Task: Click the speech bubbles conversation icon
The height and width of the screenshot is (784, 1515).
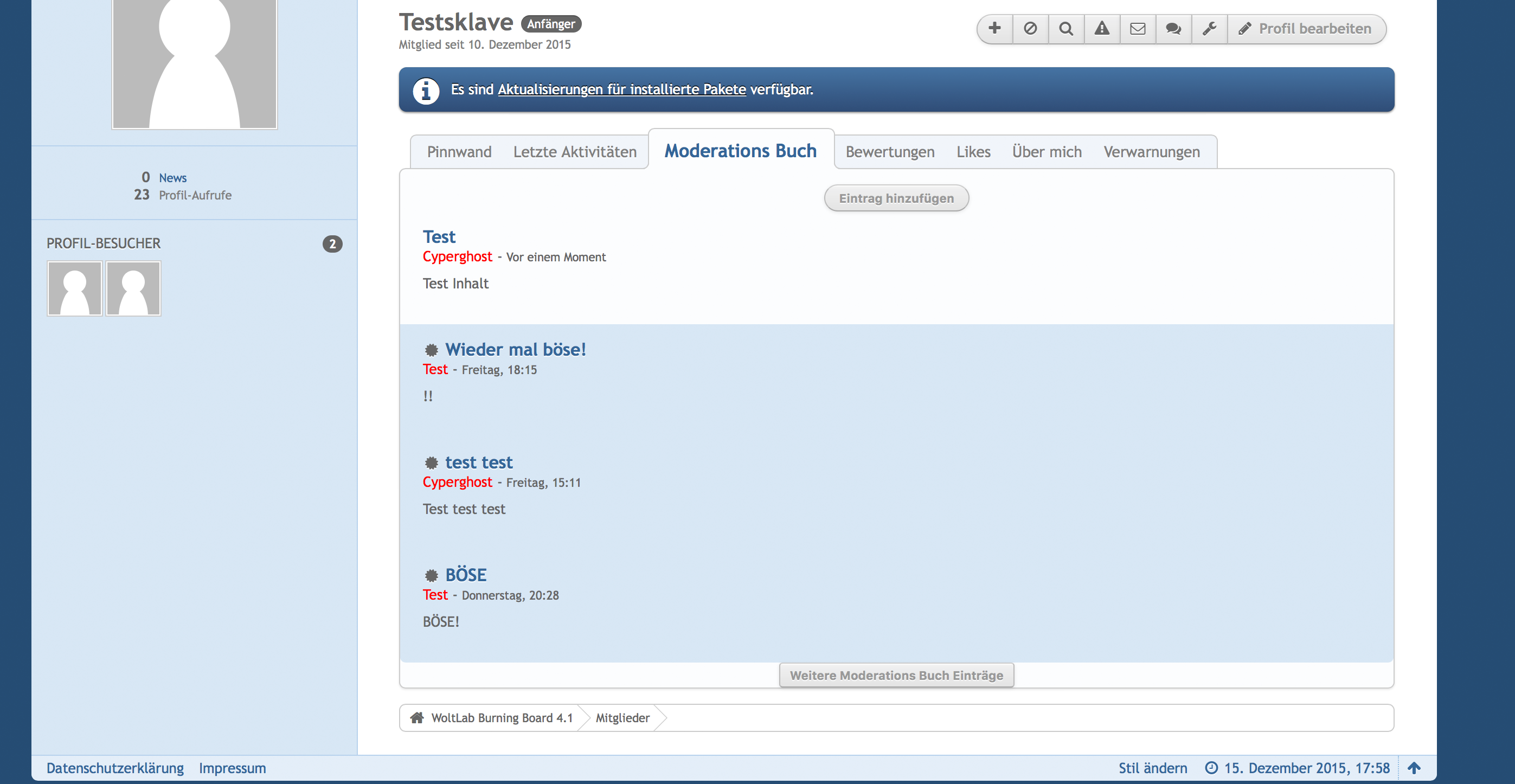Action: coord(1173,28)
